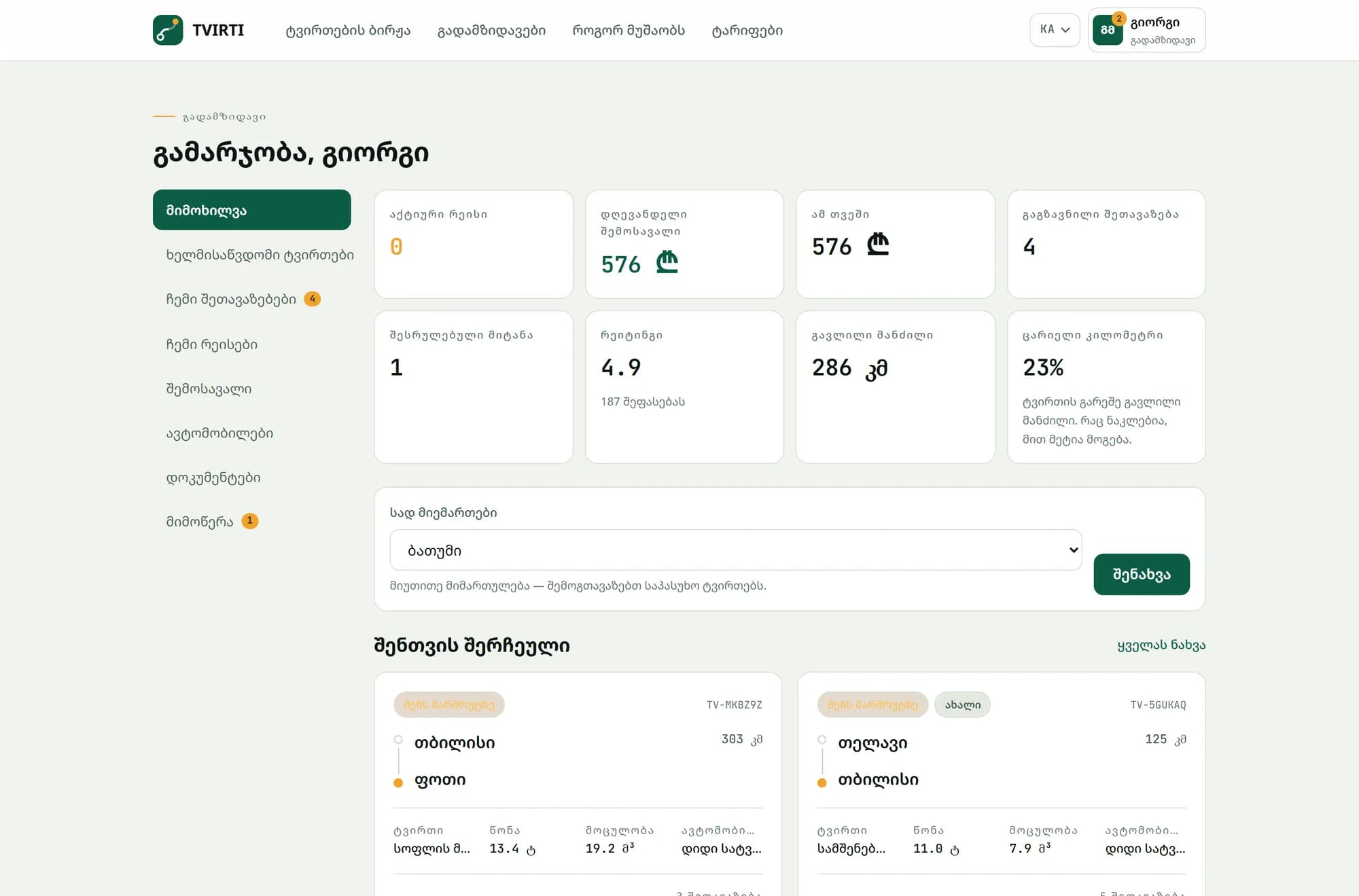The height and width of the screenshot is (896, 1359).
Task: Click the TVIRTI brand name
Action: click(218, 30)
